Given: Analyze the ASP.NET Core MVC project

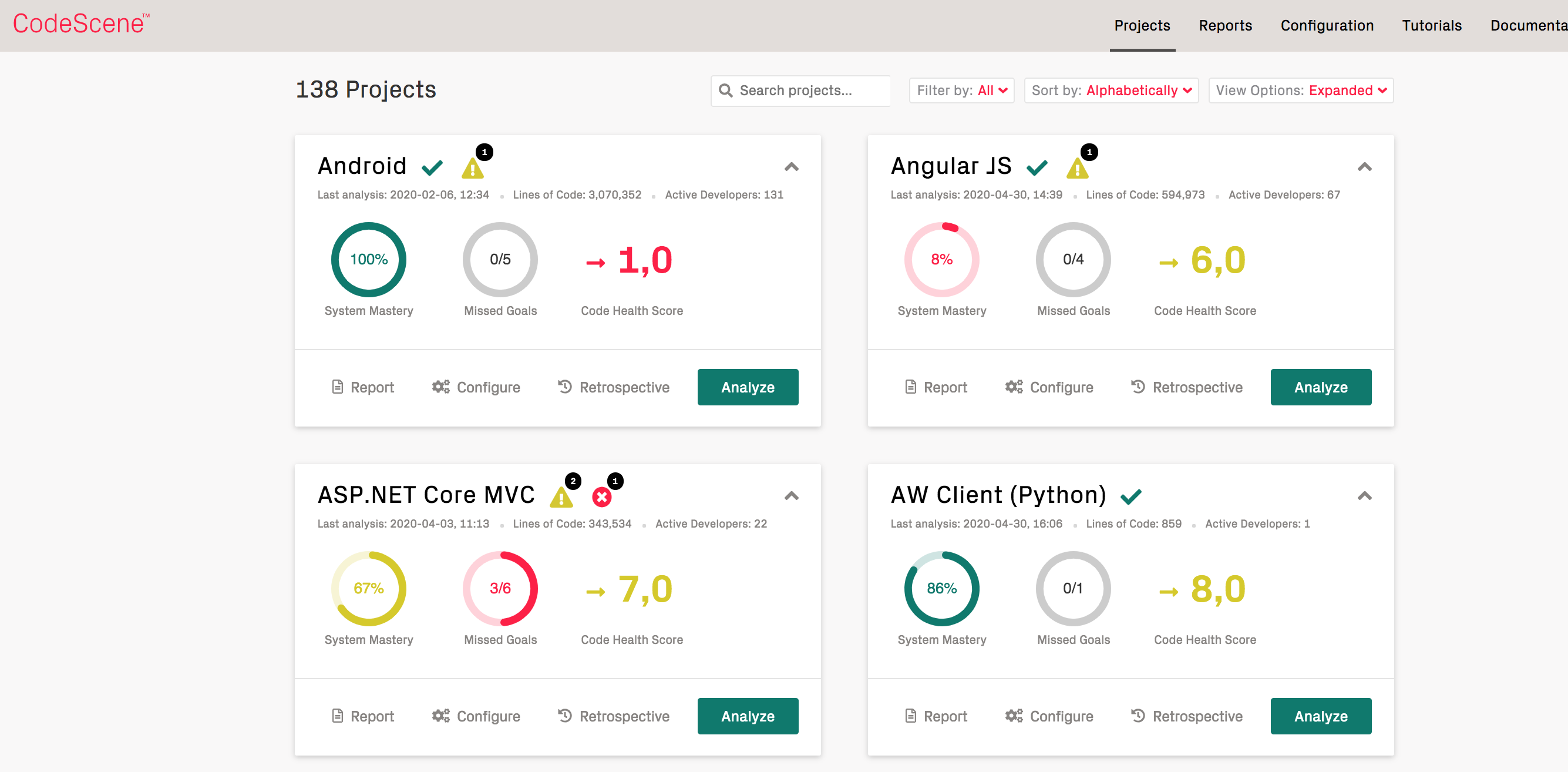Looking at the screenshot, I should point(748,716).
